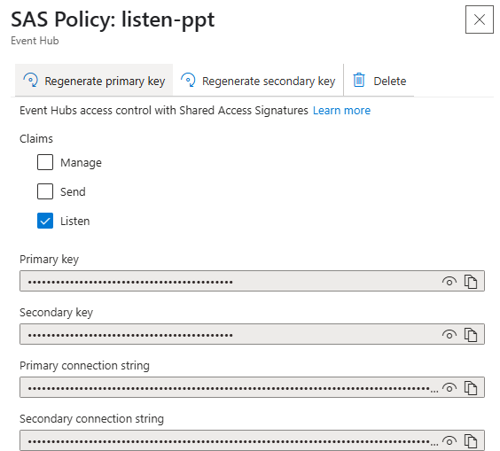Click Regenerate secondary key button
Screen dimensions: 500x451
click(258, 81)
